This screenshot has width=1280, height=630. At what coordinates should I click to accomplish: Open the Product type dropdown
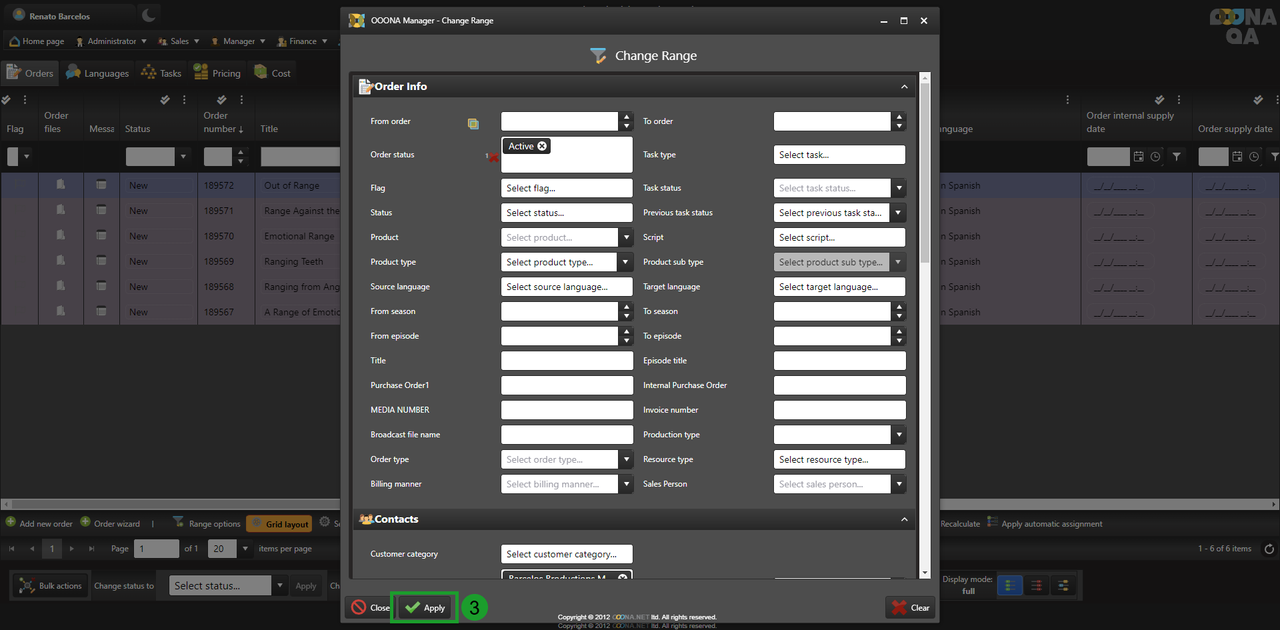[626, 262]
